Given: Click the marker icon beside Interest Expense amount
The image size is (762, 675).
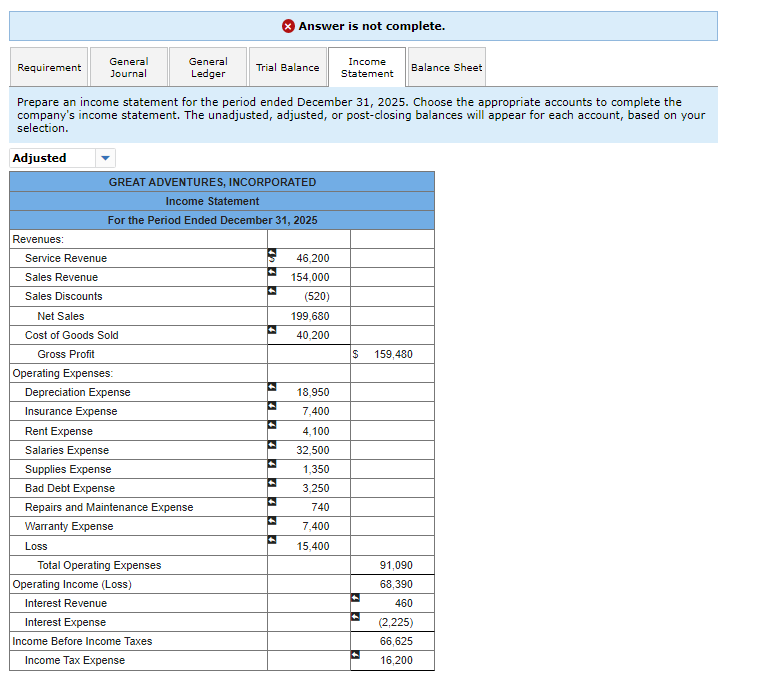Looking at the screenshot, I should [355, 617].
